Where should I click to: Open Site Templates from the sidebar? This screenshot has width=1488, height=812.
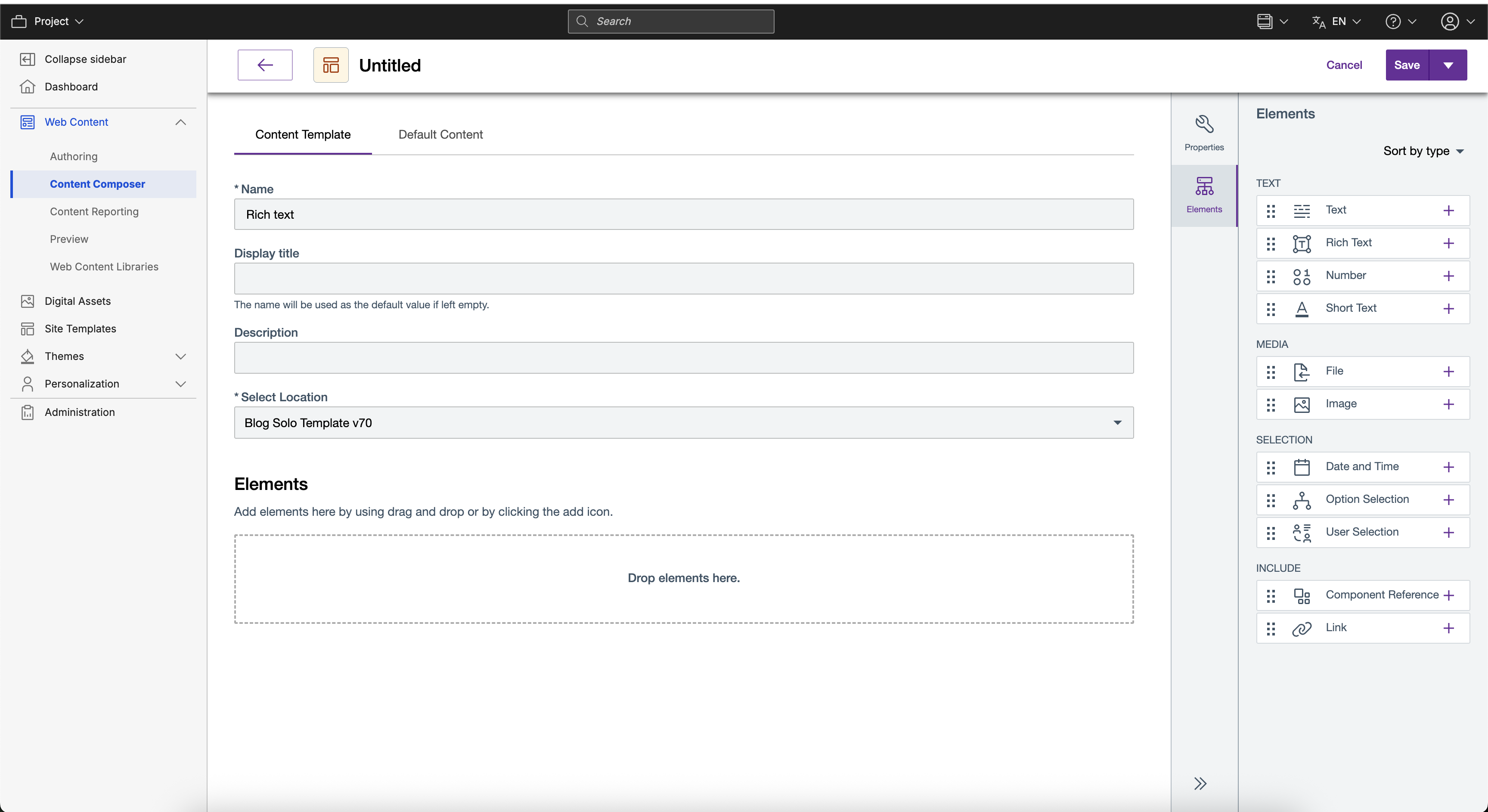(80, 328)
